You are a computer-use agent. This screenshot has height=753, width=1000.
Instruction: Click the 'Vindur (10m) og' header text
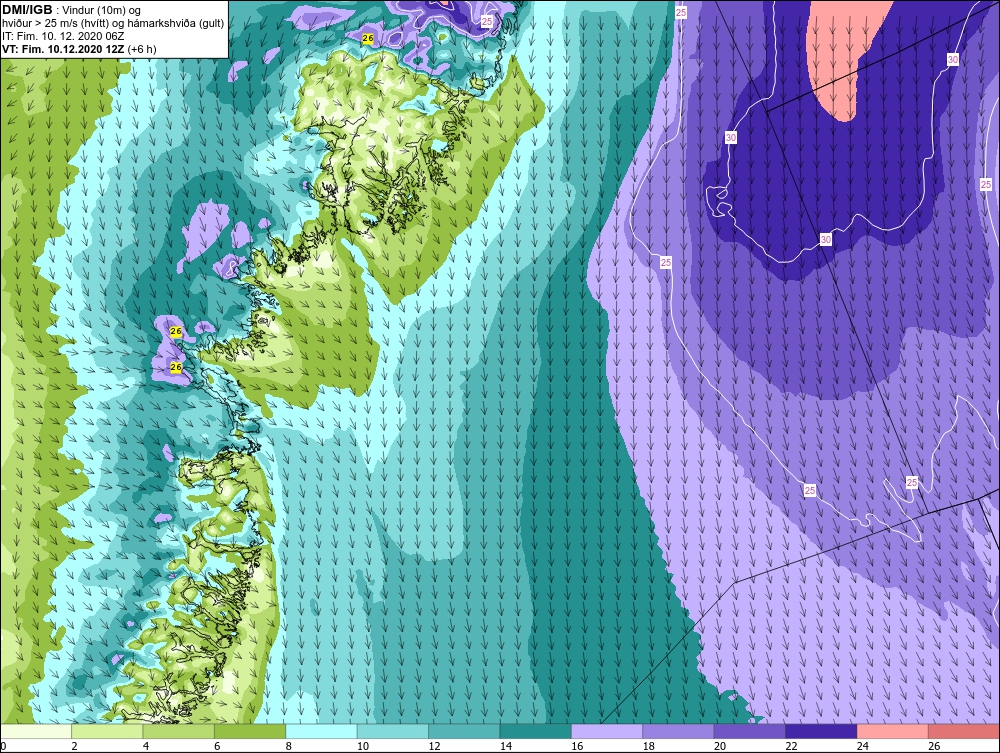(x=103, y=11)
